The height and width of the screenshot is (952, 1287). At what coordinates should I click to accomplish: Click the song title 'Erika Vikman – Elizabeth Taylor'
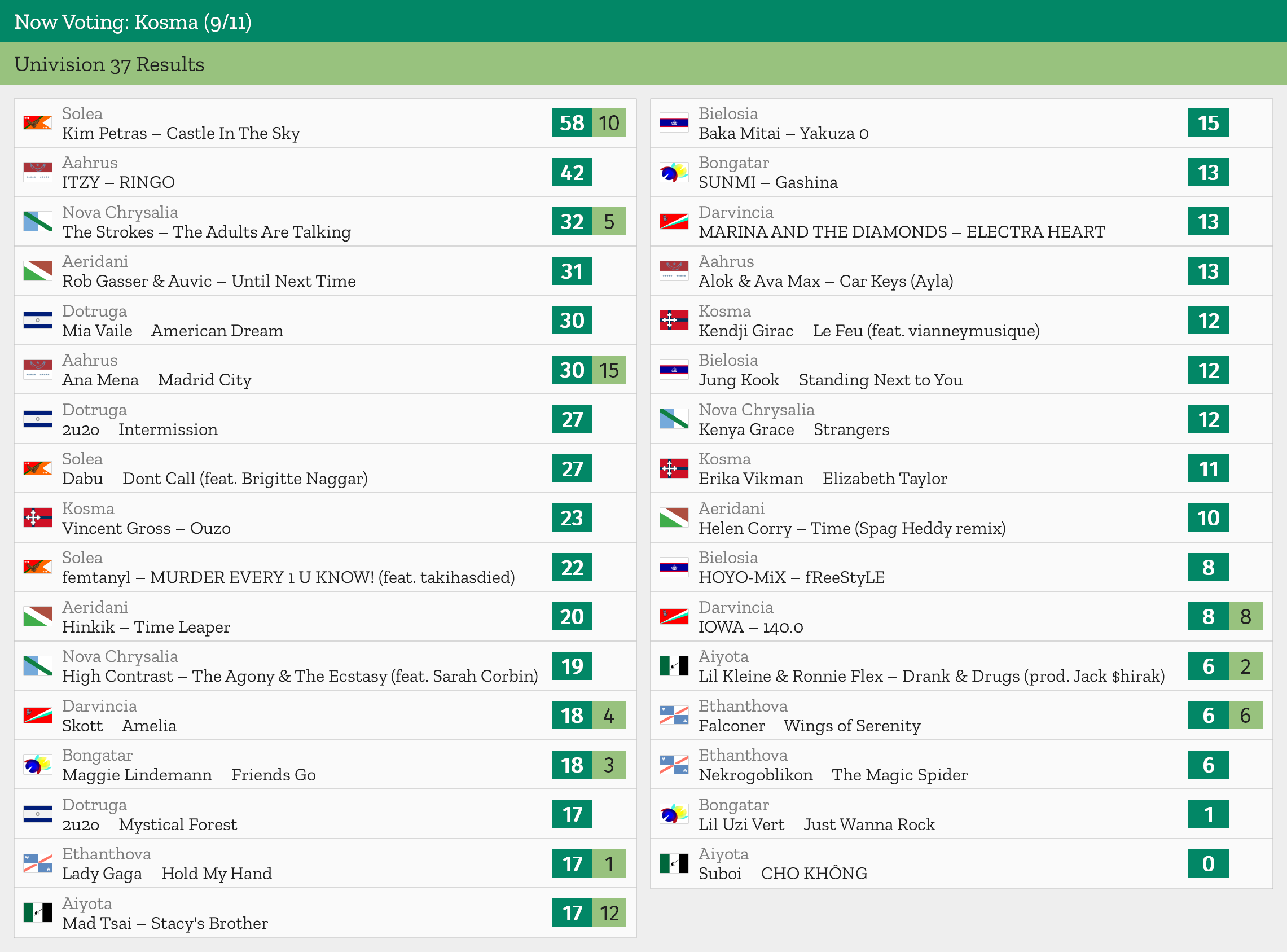point(823,479)
